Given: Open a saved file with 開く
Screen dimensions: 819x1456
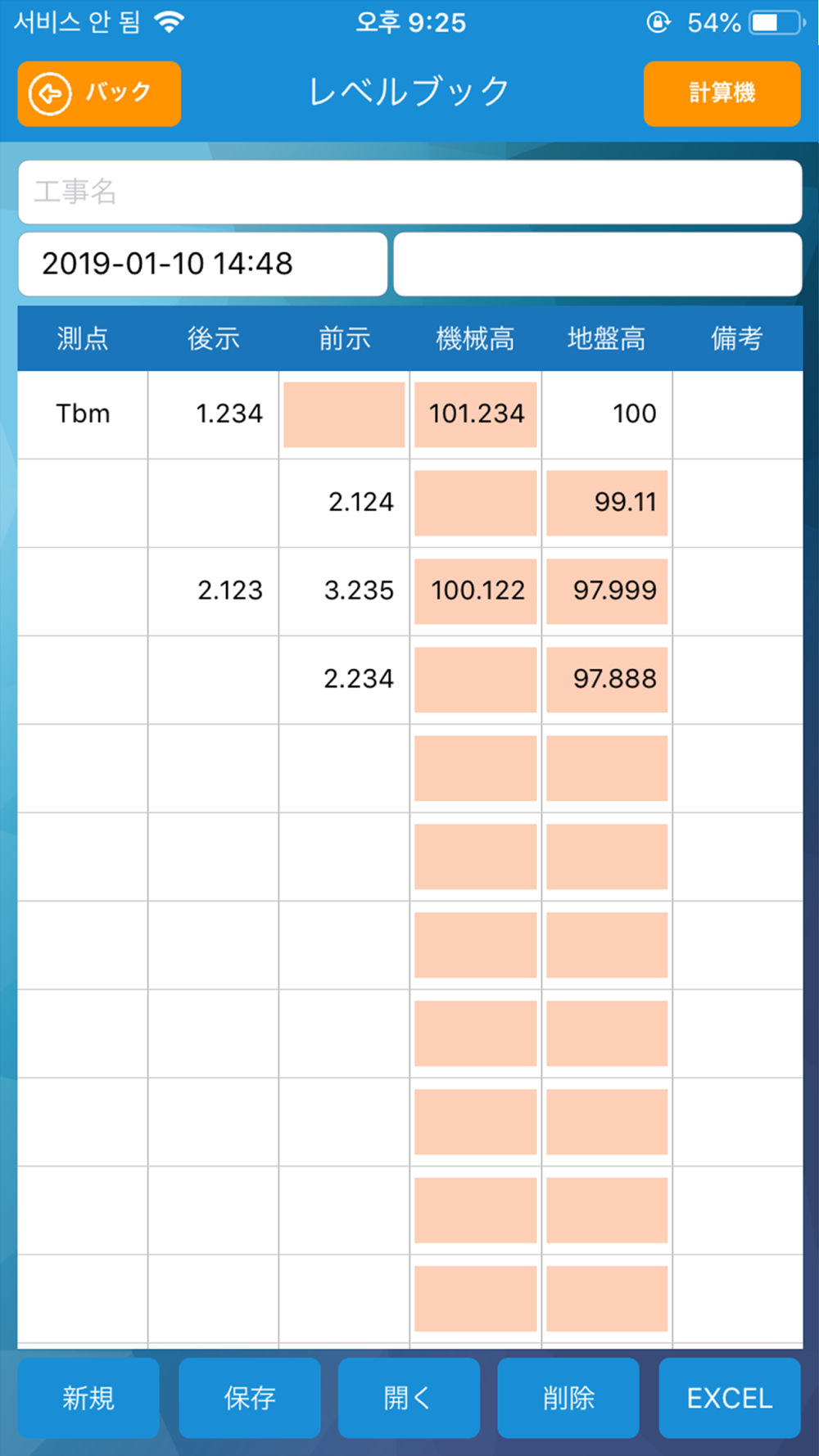Looking at the screenshot, I should click(x=409, y=1398).
